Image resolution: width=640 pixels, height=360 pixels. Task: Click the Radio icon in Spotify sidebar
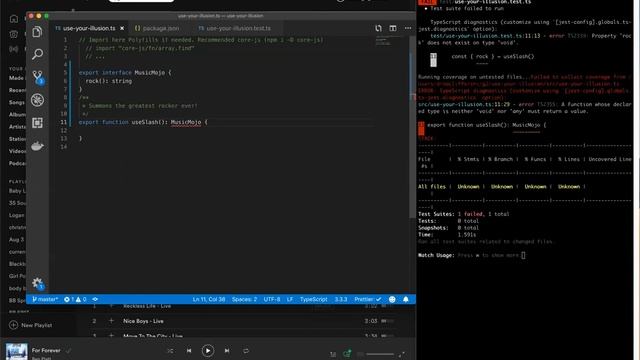14,49
